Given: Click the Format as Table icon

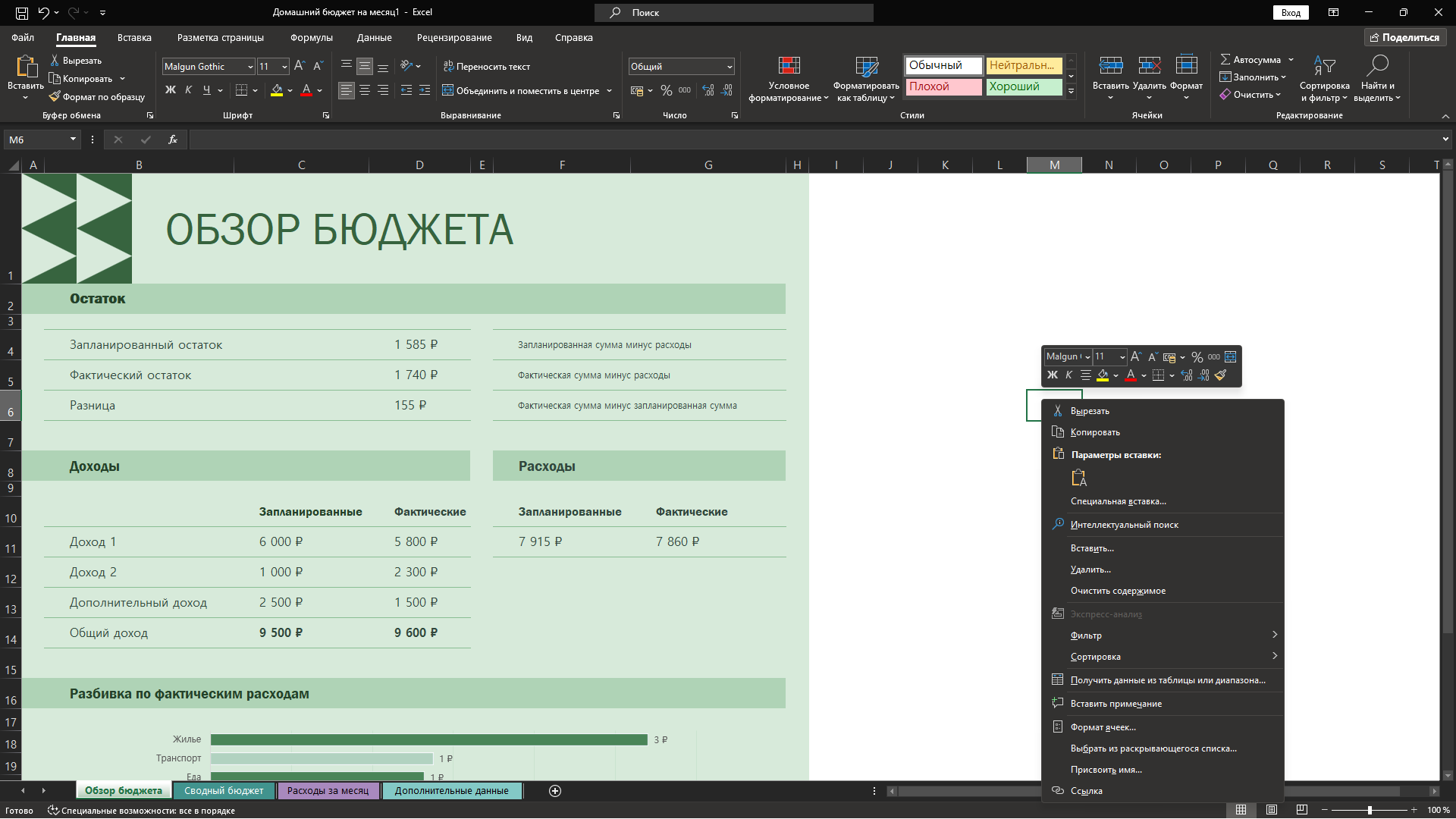Looking at the screenshot, I should [866, 67].
